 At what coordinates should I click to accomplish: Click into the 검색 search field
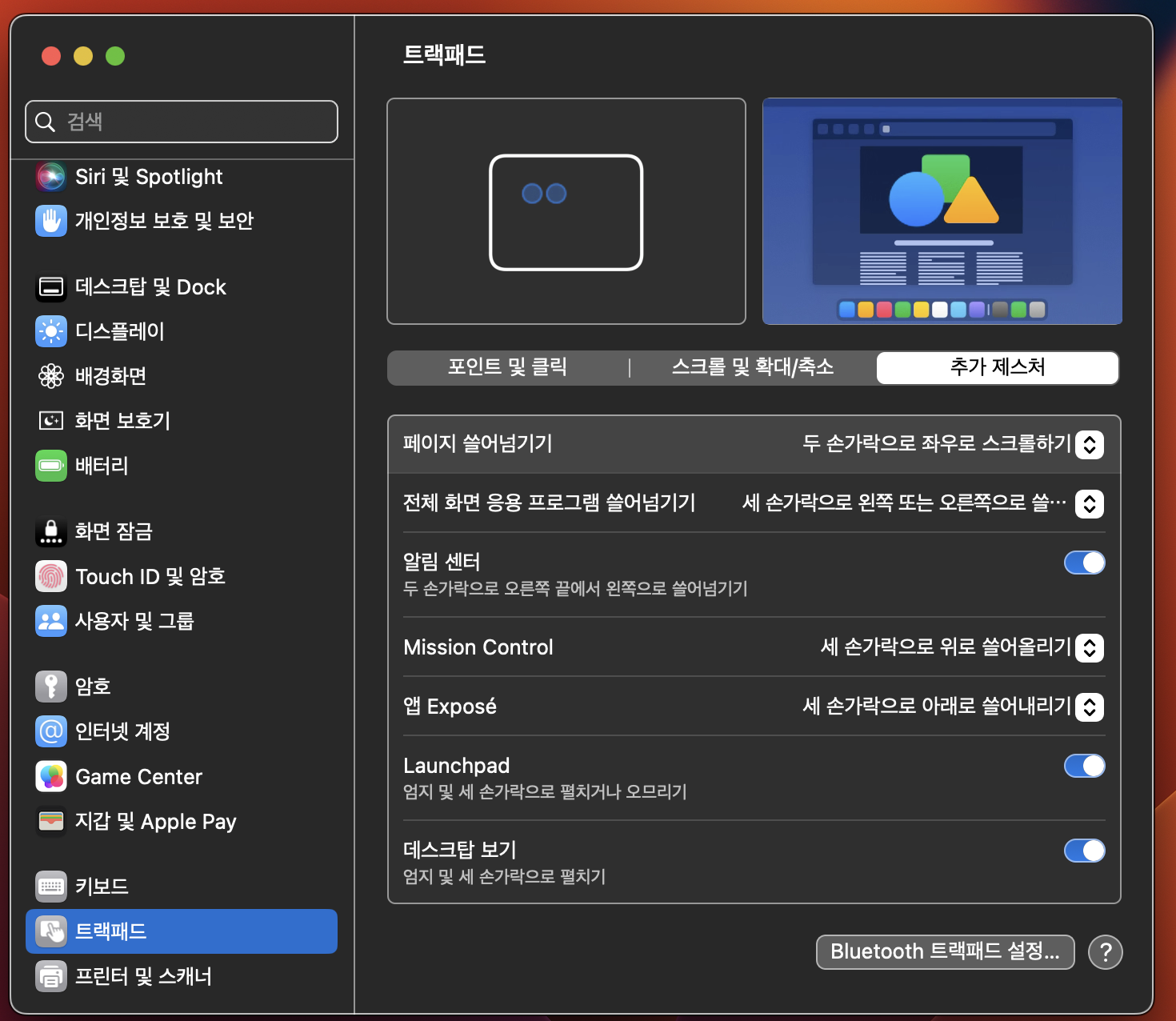click(182, 122)
